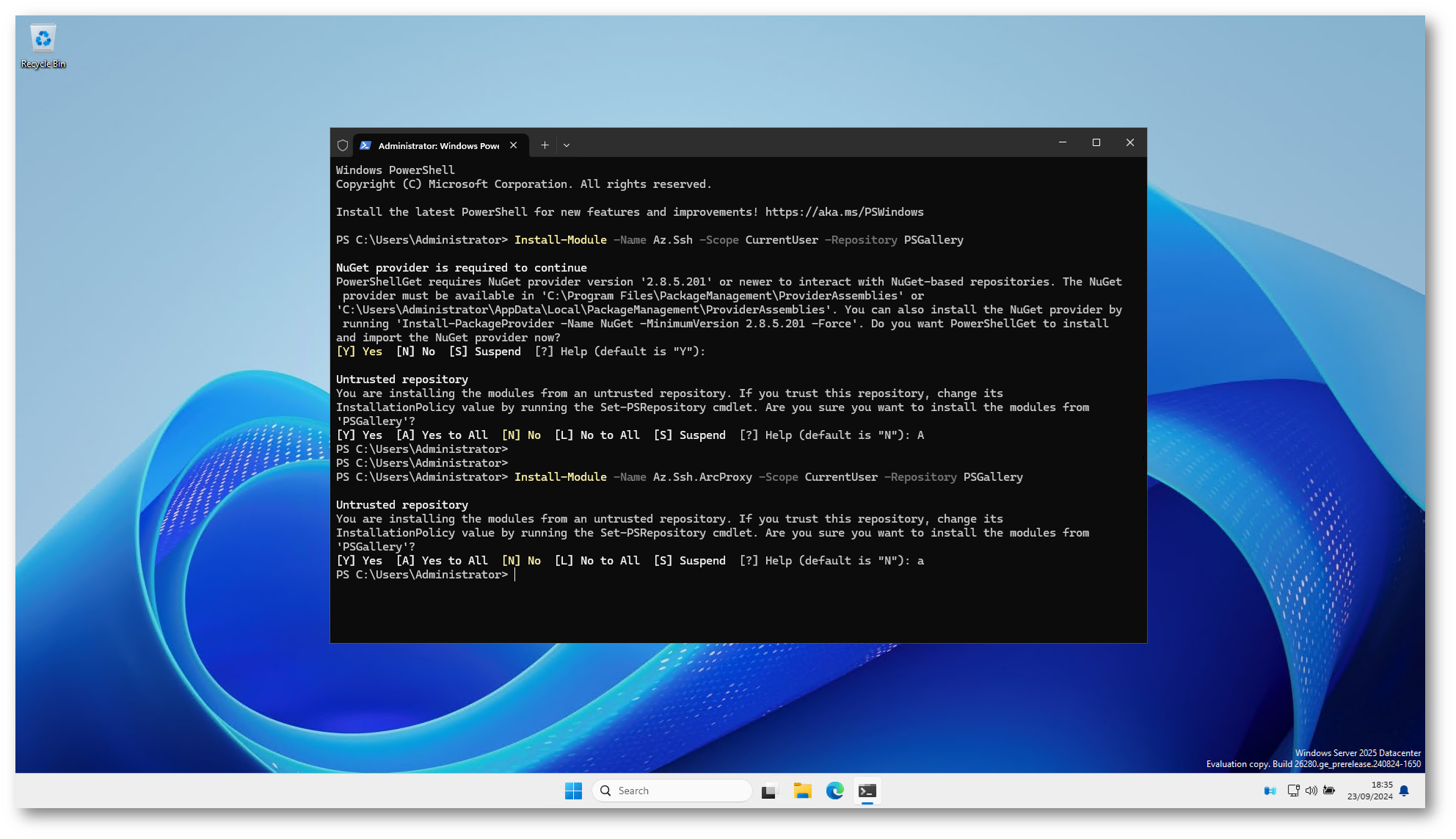This screenshot has width=1456, height=839.
Task: Expand the new tab profile dropdown
Action: pyautogui.click(x=567, y=145)
